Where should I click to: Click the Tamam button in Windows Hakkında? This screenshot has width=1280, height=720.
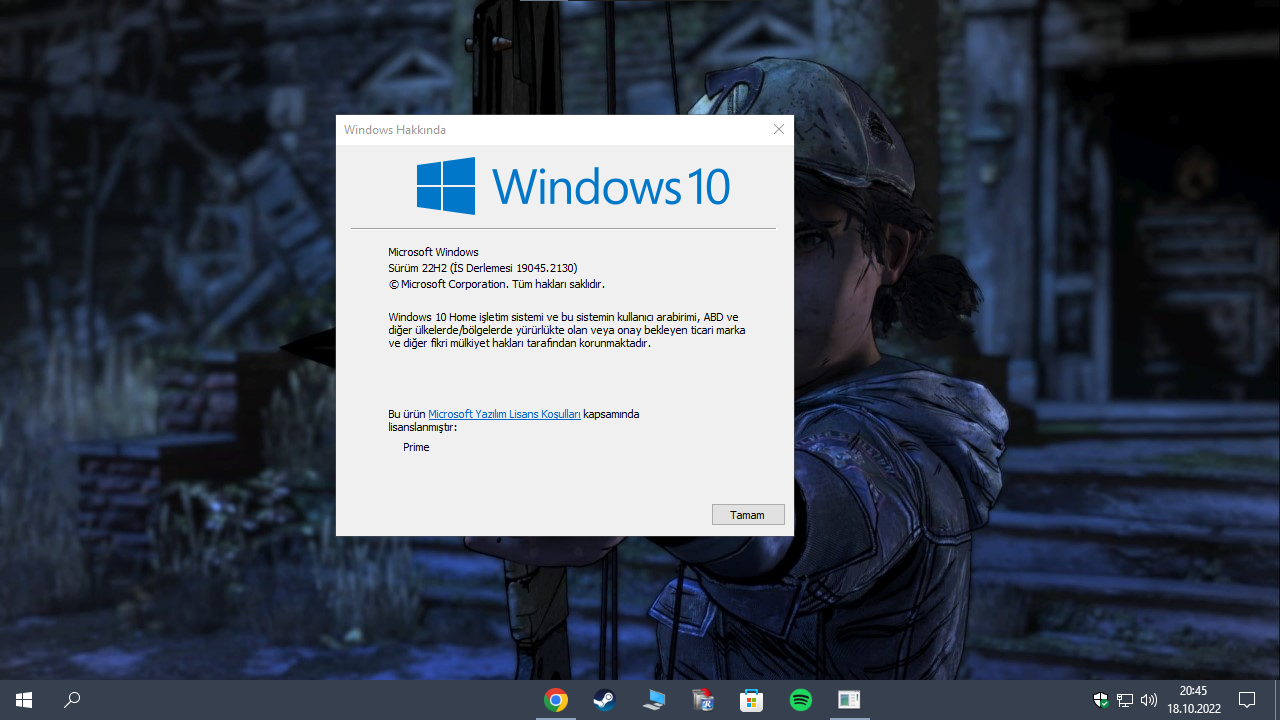coord(748,515)
